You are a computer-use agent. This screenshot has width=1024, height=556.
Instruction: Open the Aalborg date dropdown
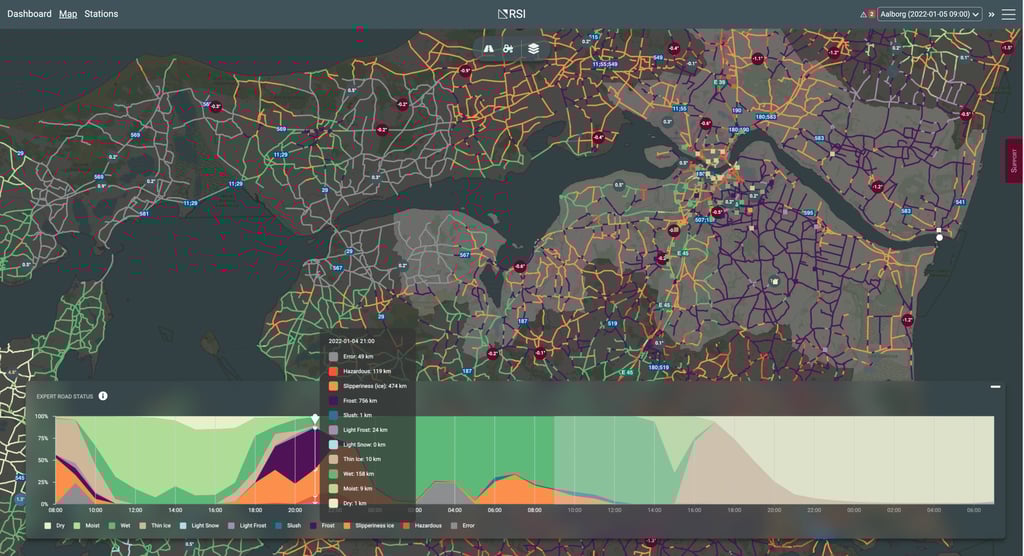point(929,14)
